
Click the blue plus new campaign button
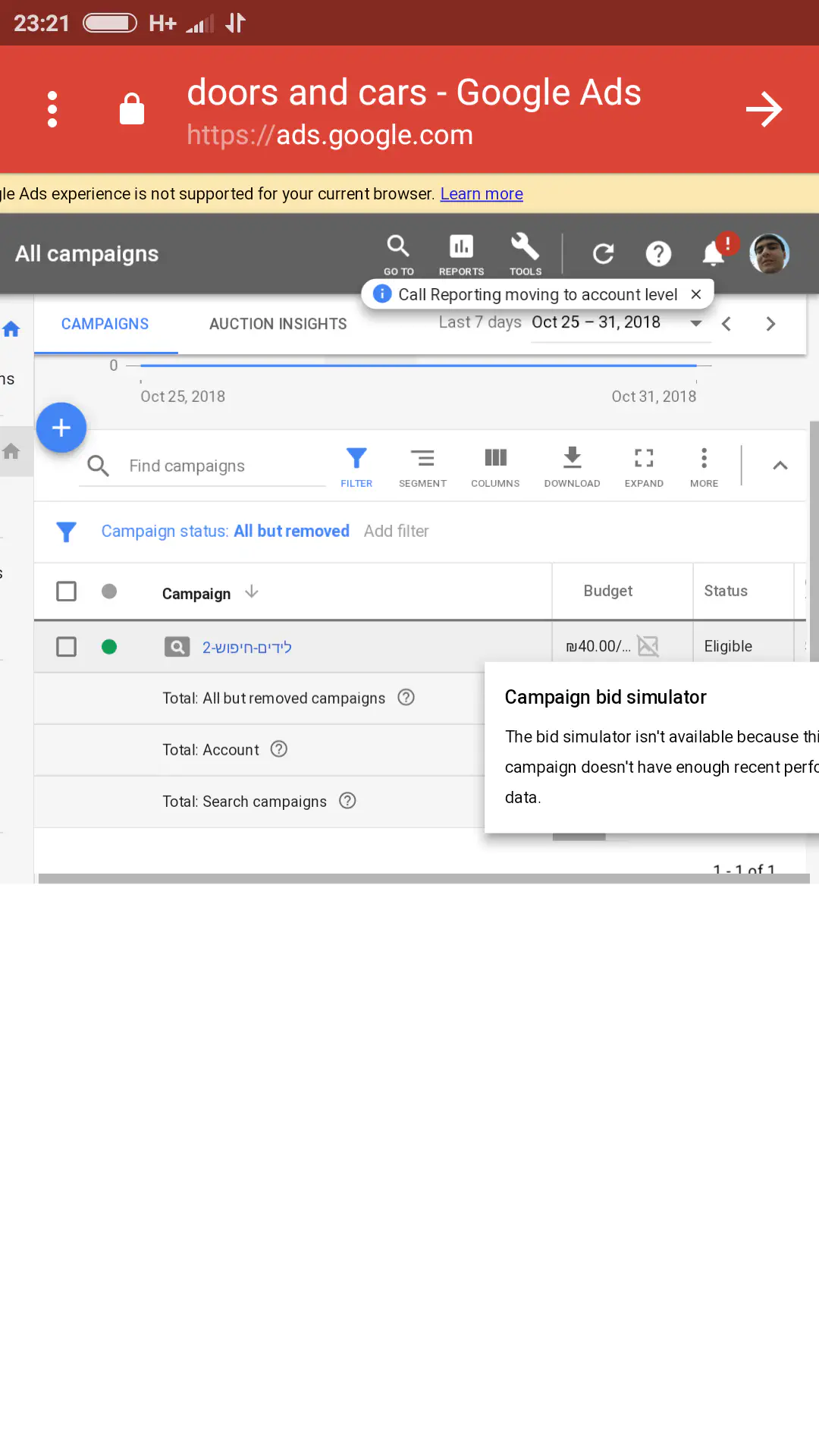[x=61, y=428]
